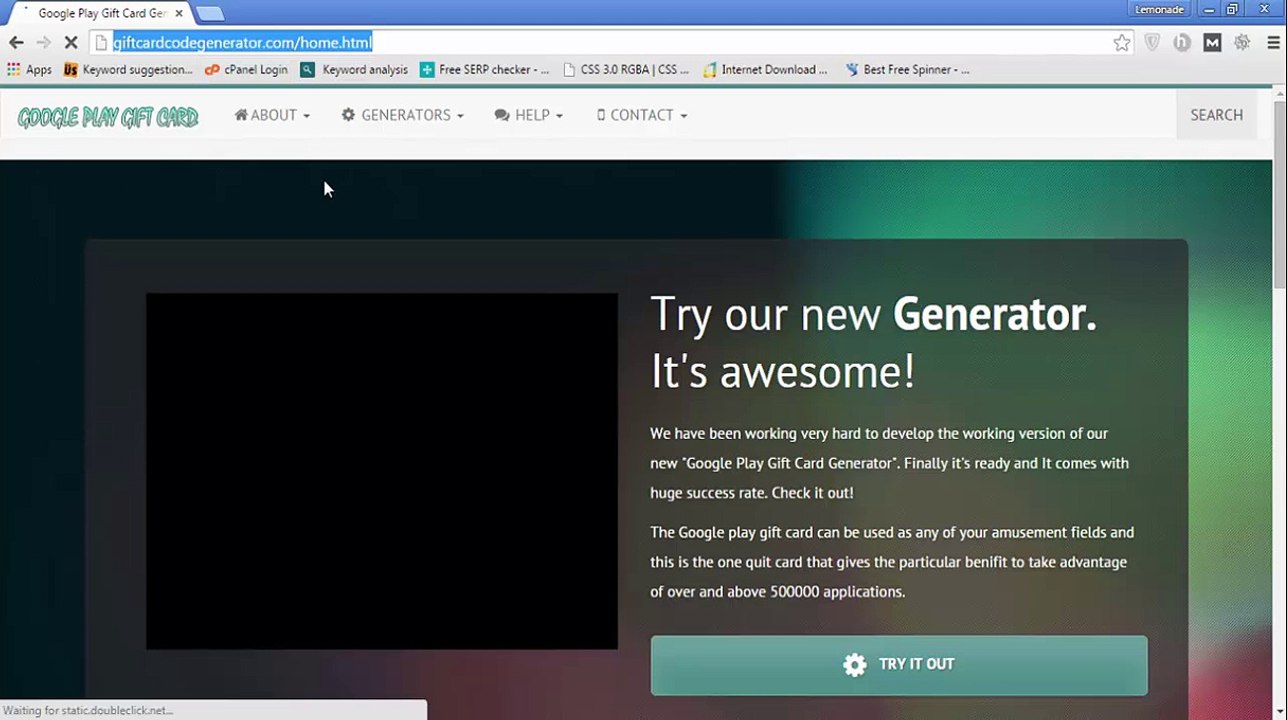
Task: Open the Free SERP checker bookmark
Action: click(x=485, y=69)
